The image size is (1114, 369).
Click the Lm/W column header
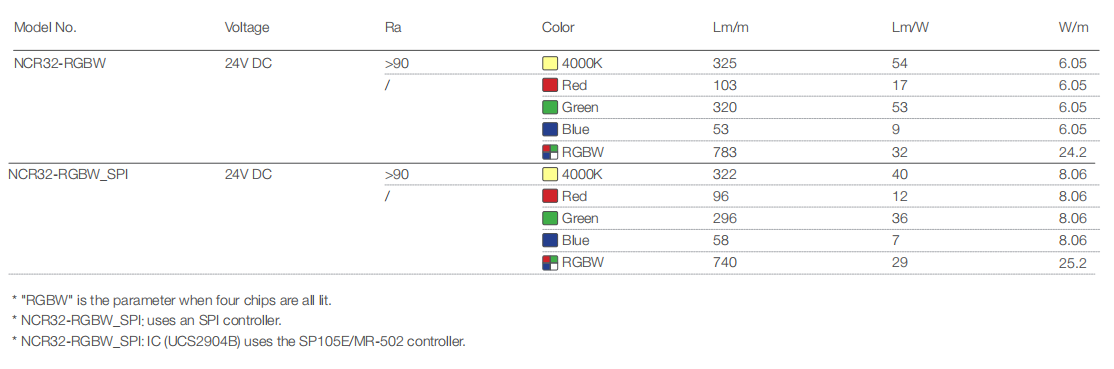912,28
